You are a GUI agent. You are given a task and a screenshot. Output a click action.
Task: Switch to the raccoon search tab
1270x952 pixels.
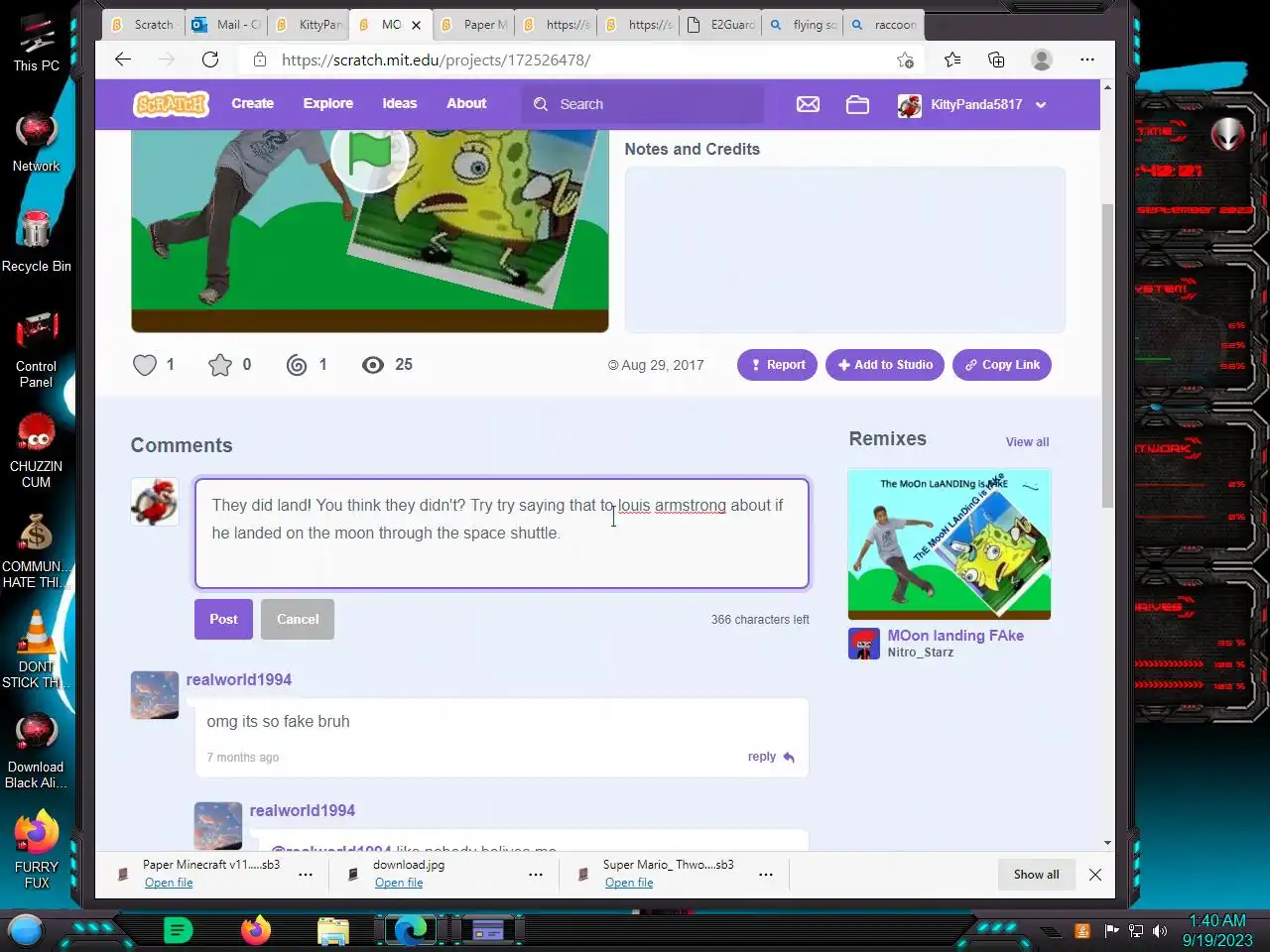pyautogui.click(x=885, y=25)
